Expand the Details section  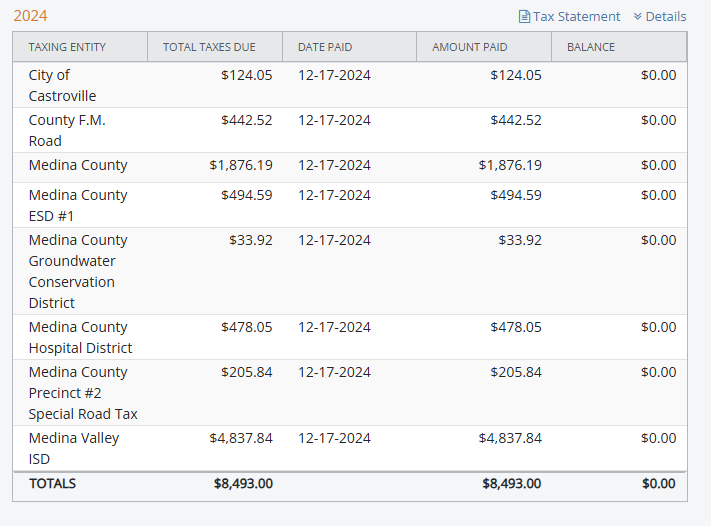coord(665,17)
